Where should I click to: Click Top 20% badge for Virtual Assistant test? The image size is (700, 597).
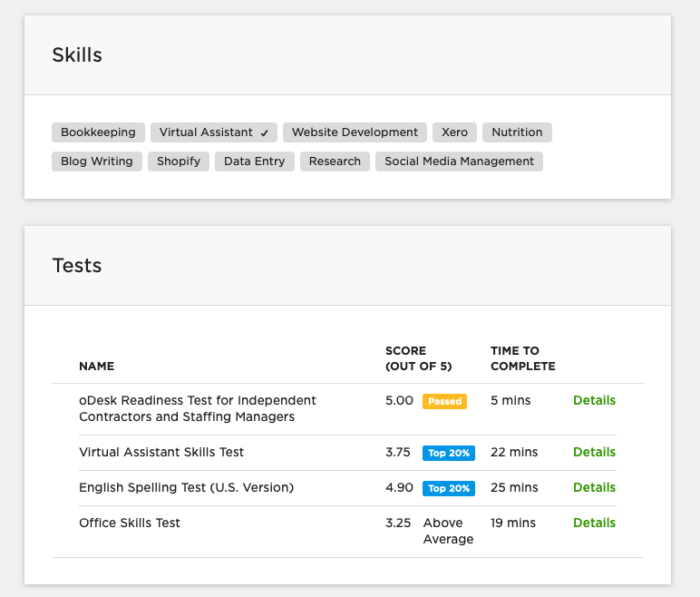point(449,453)
